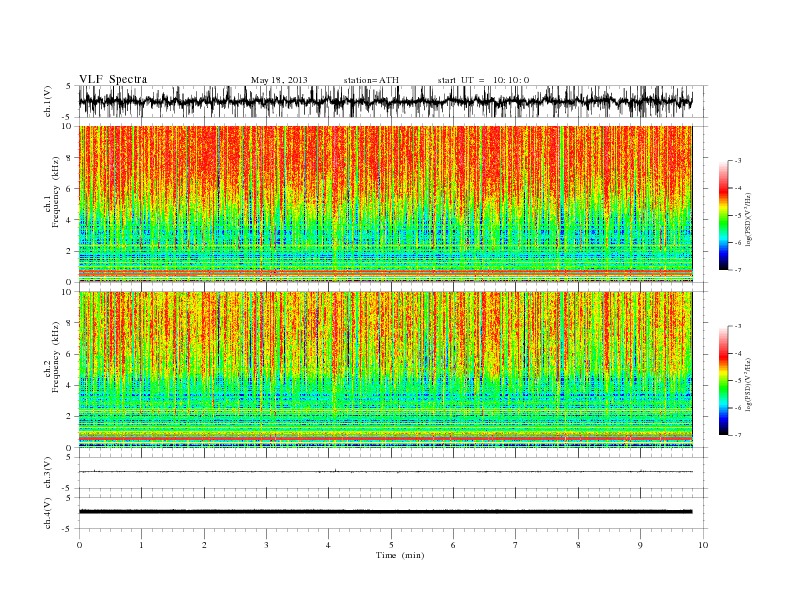Click the time axis tick label '1'
The width and height of the screenshot is (792, 612).
click(141, 545)
